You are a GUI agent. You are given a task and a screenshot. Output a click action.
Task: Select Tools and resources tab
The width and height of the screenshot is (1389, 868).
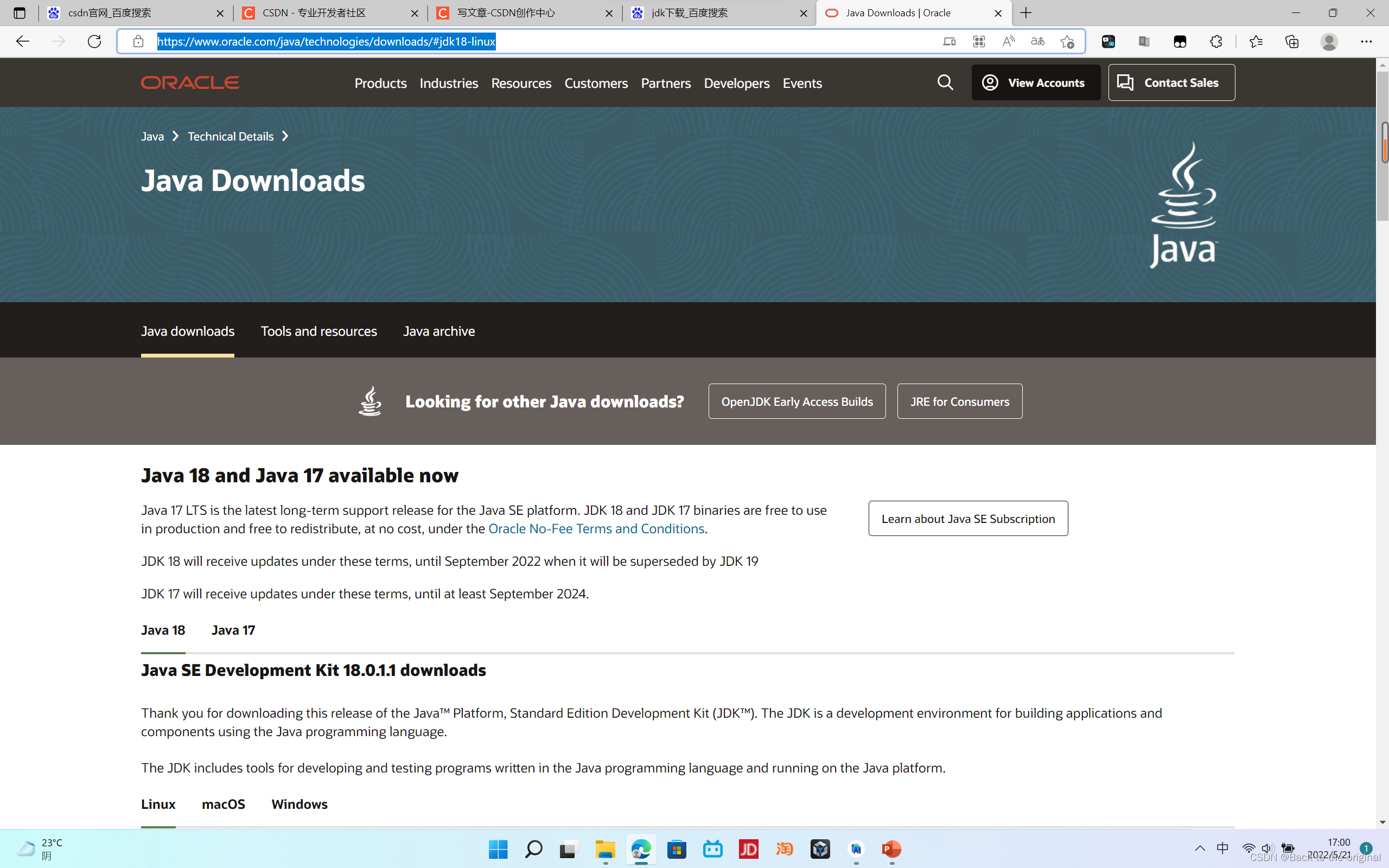318,331
